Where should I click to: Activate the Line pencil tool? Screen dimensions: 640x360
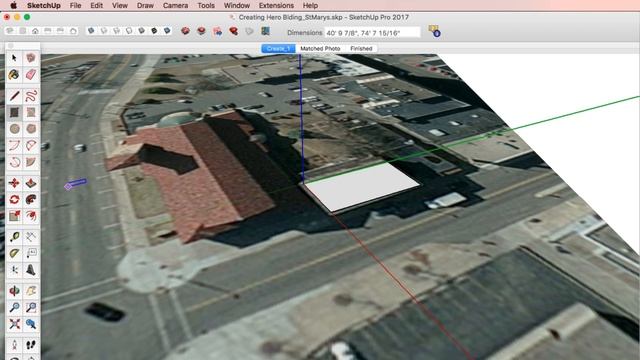tap(14, 96)
